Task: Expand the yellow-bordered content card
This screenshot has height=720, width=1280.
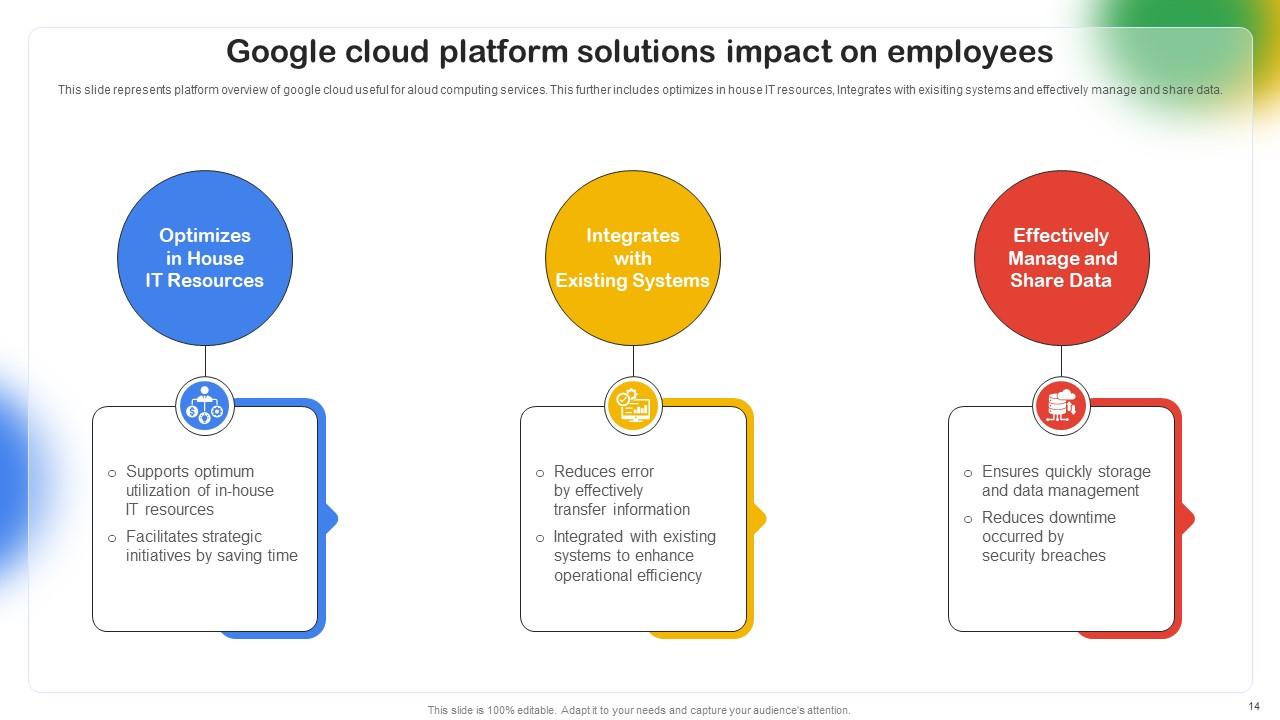Action: point(633,518)
